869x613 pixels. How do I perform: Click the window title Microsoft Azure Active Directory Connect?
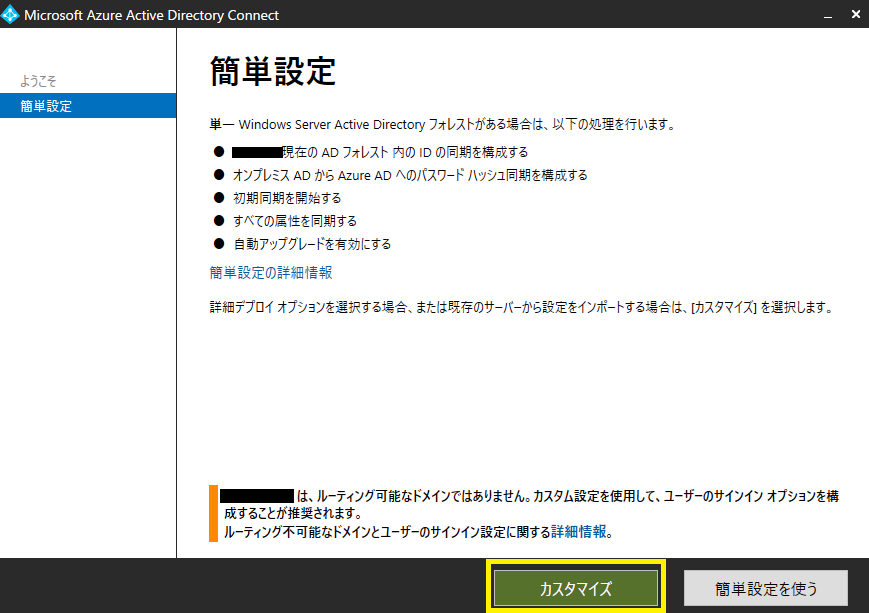click(x=151, y=15)
